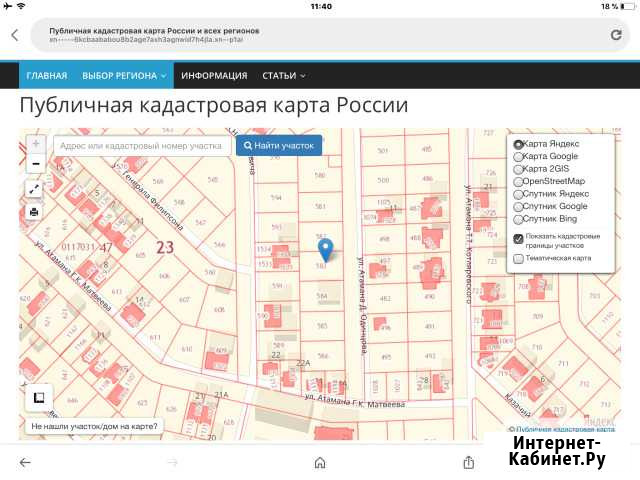Open the Публичная кадастровая карта attribution link

click(x=565, y=429)
